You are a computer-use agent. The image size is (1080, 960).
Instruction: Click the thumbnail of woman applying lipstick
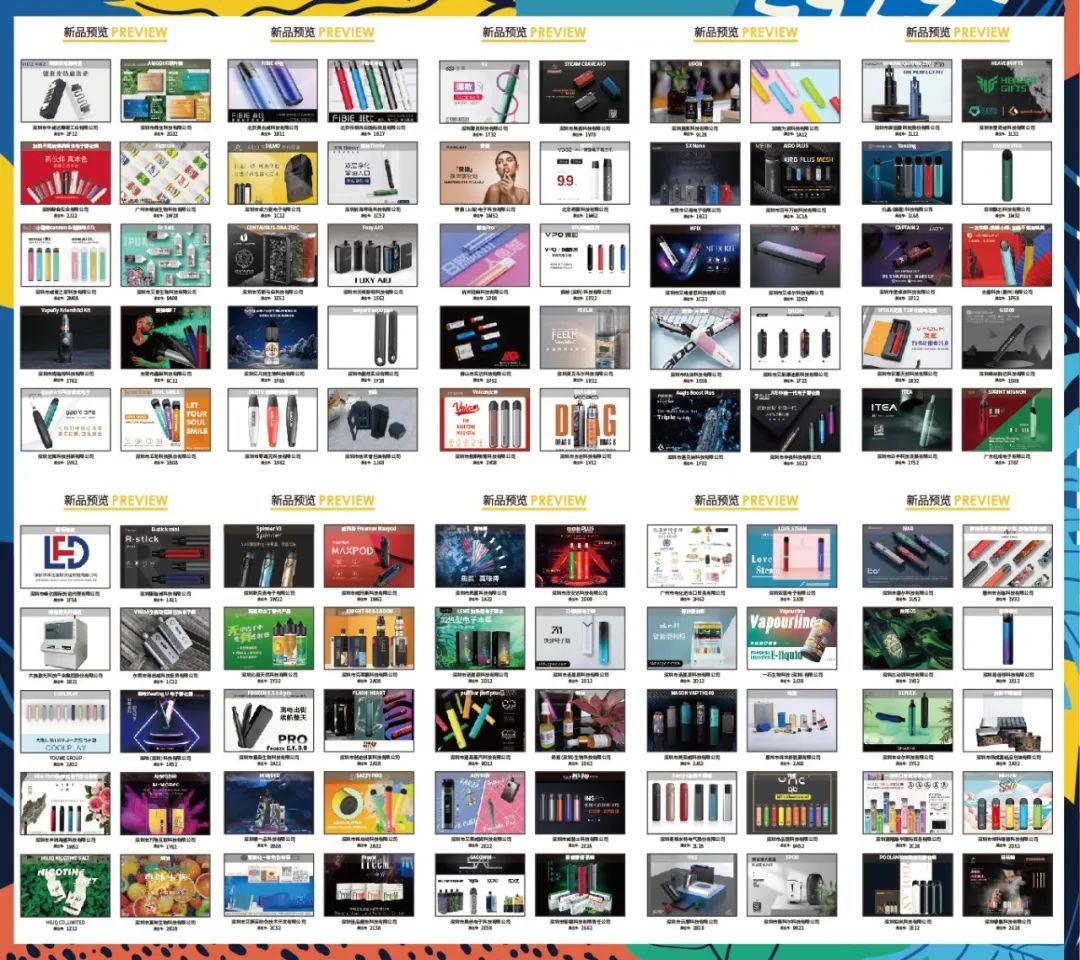click(x=485, y=174)
